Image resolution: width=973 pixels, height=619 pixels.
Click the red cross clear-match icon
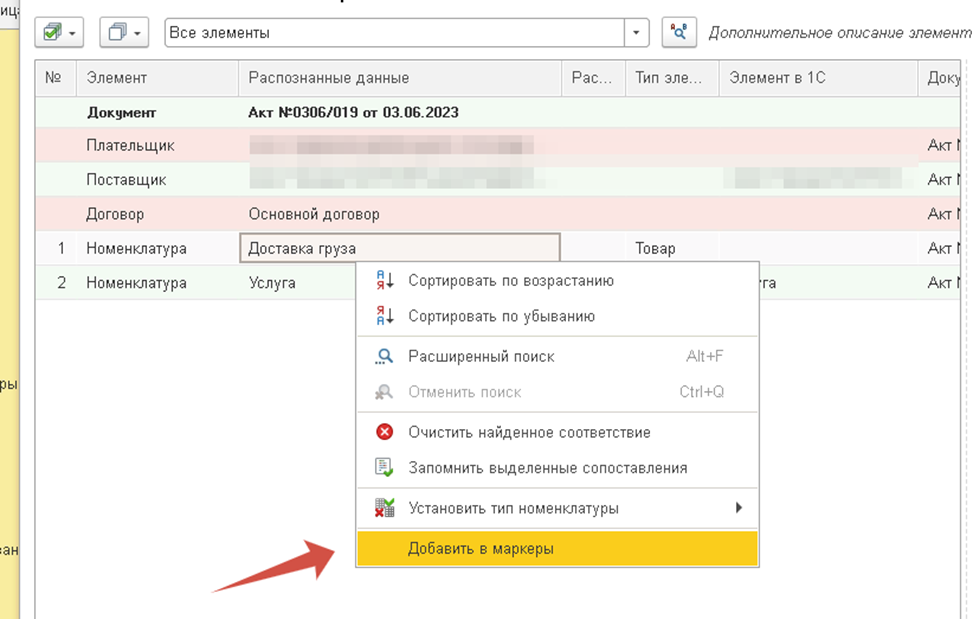[385, 432]
